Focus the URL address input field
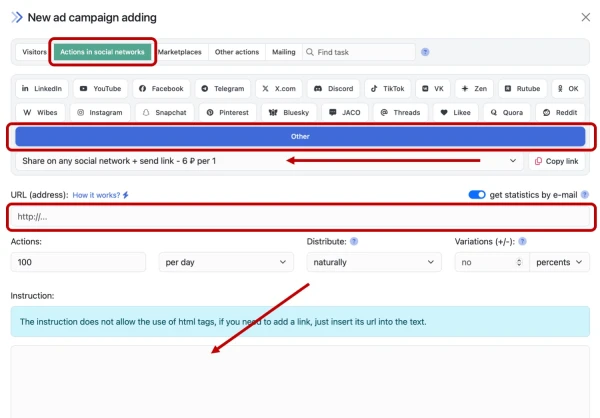 pos(300,217)
